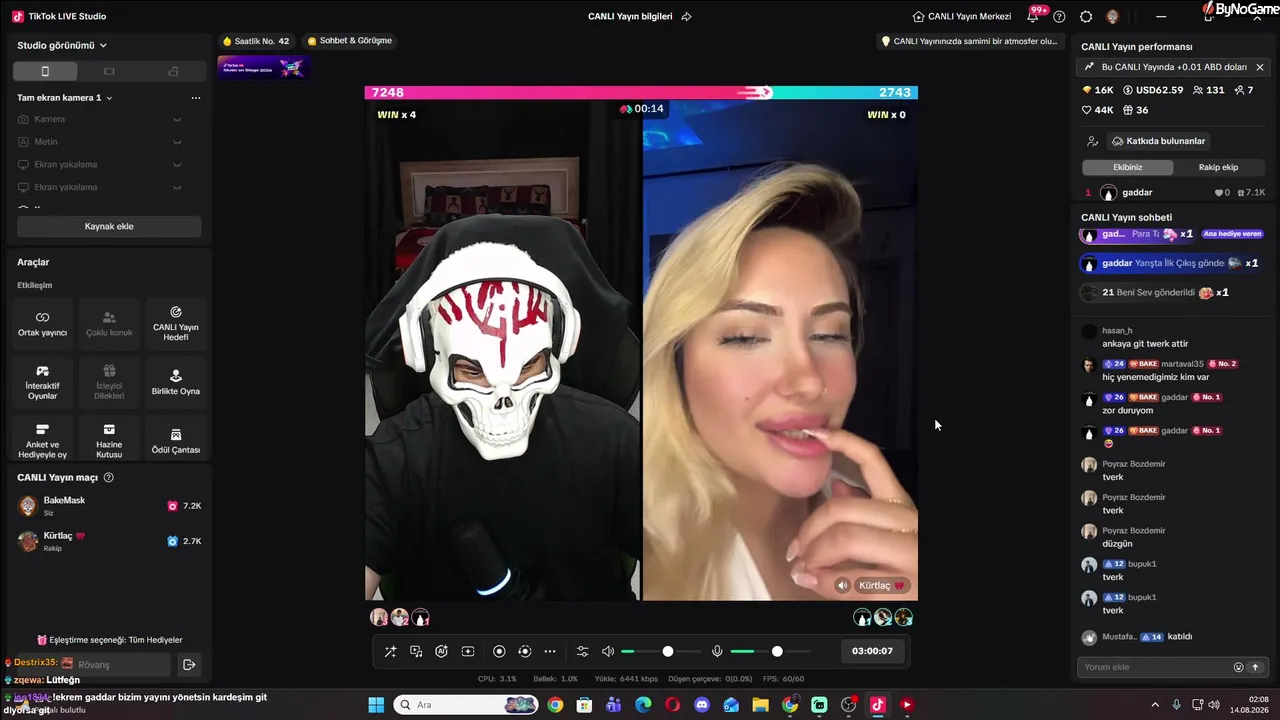Open Opera from the taskbar

pyautogui.click(x=673, y=705)
